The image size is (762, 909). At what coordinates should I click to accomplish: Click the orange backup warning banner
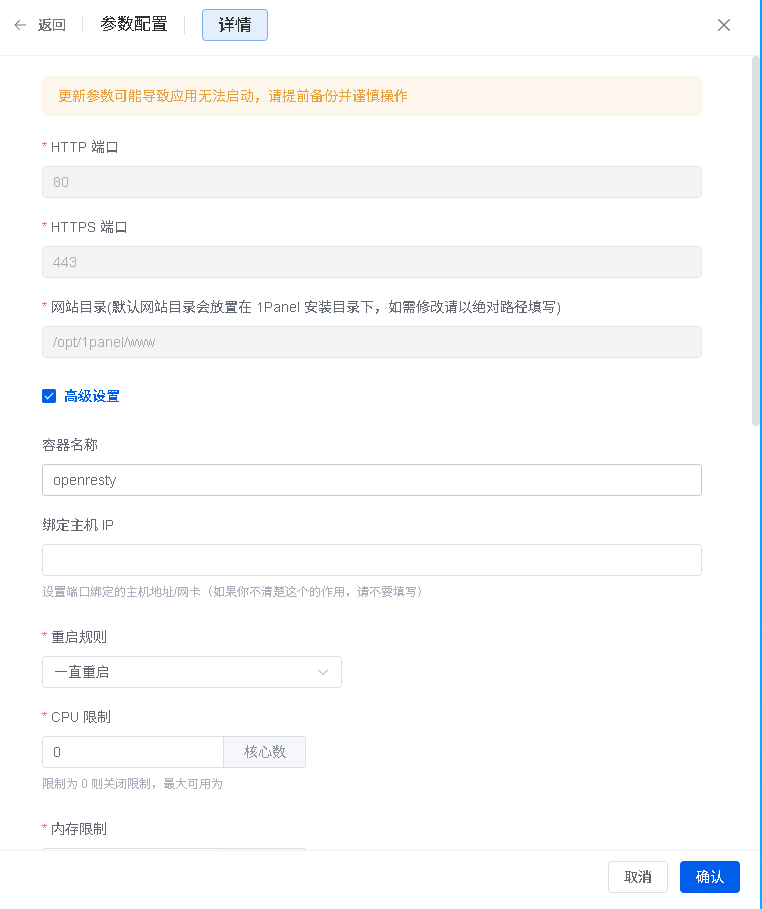click(x=371, y=96)
